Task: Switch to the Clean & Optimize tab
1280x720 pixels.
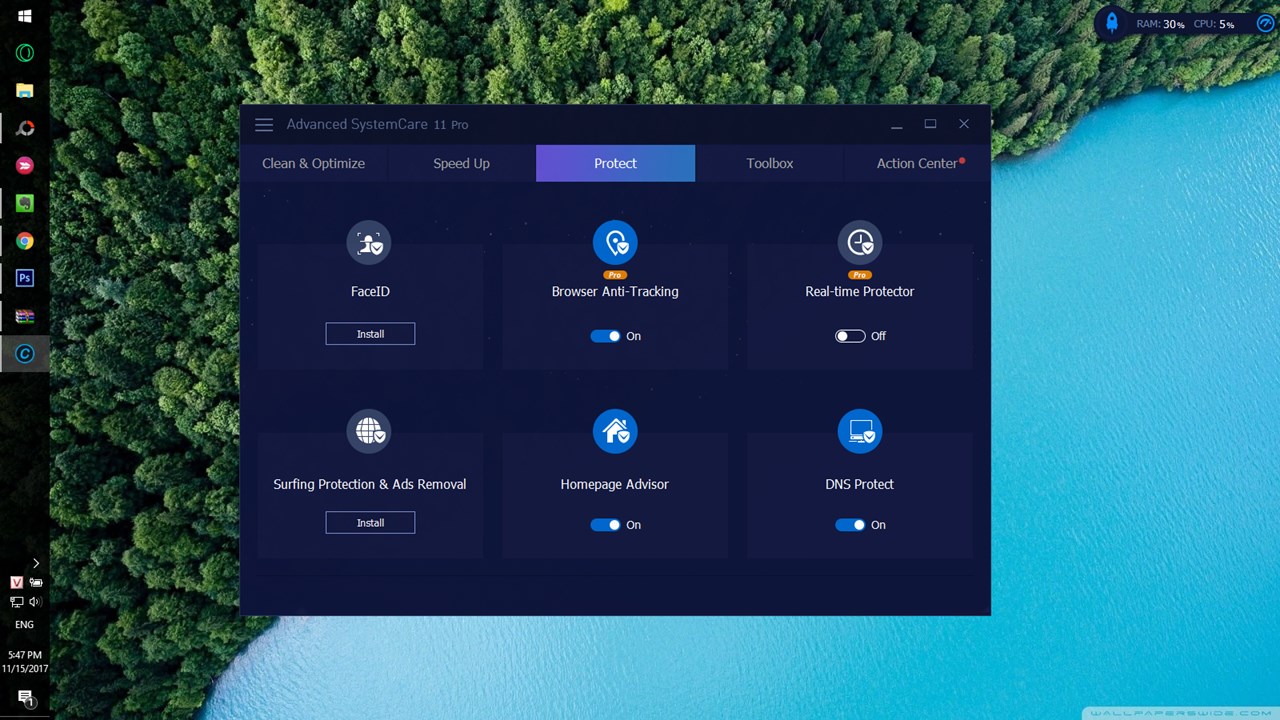Action: tap(313, 163)
